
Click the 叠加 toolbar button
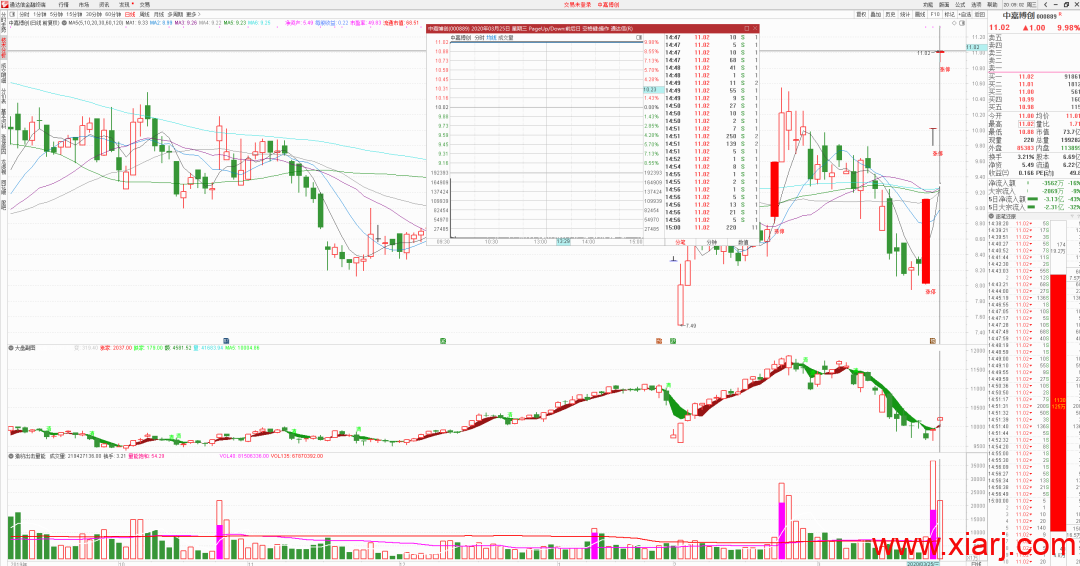[x=875, y=14]
